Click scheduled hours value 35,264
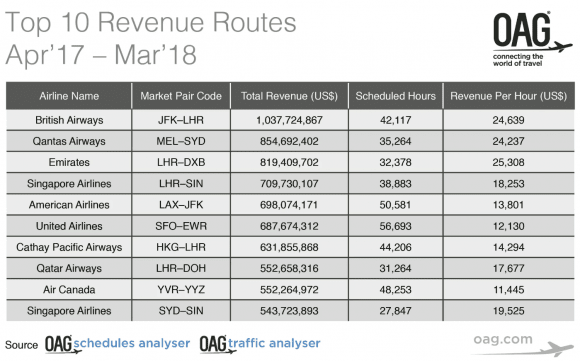Image resolution: width=580 pixels, height=361 pixels. tap(395, 141)
